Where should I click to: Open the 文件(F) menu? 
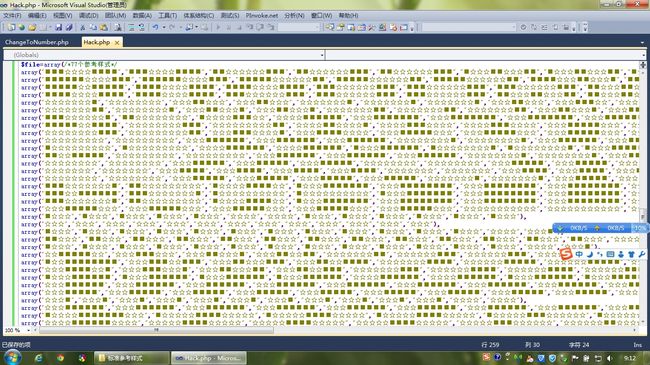12,15
